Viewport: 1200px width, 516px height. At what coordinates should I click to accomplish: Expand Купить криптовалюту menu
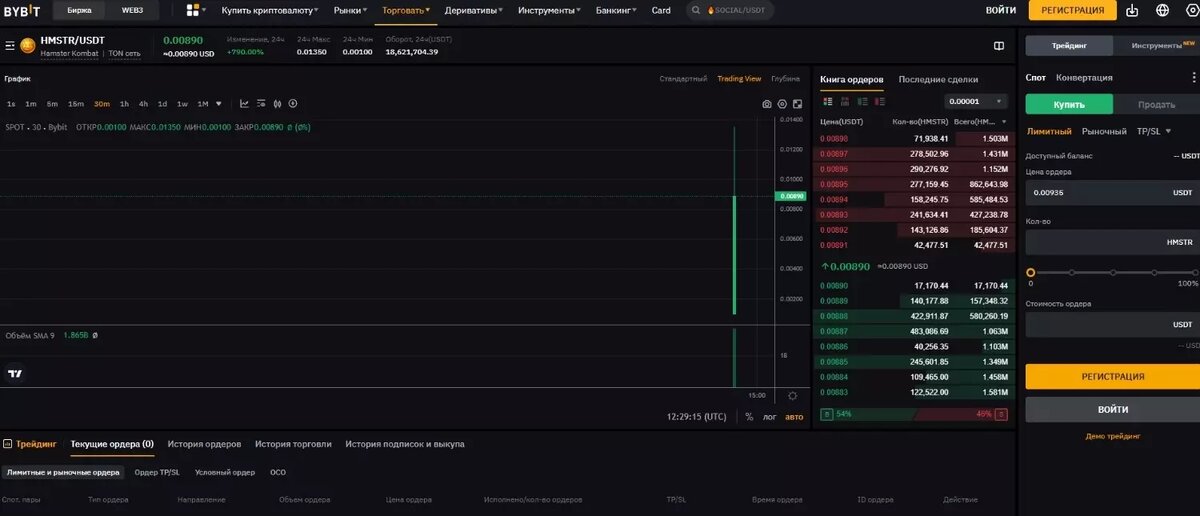click(270, 10)
